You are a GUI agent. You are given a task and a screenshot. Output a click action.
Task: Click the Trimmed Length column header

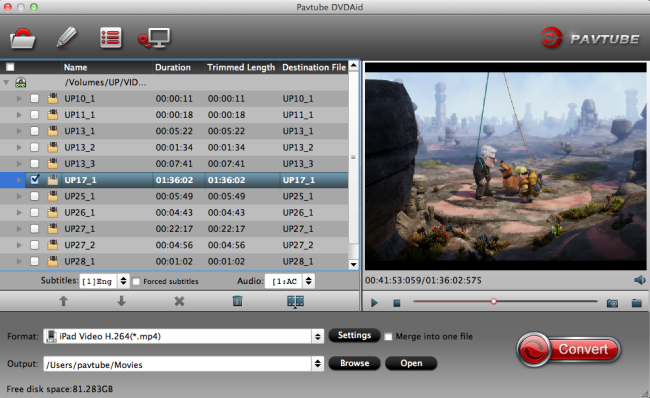[x=242, y=67]
